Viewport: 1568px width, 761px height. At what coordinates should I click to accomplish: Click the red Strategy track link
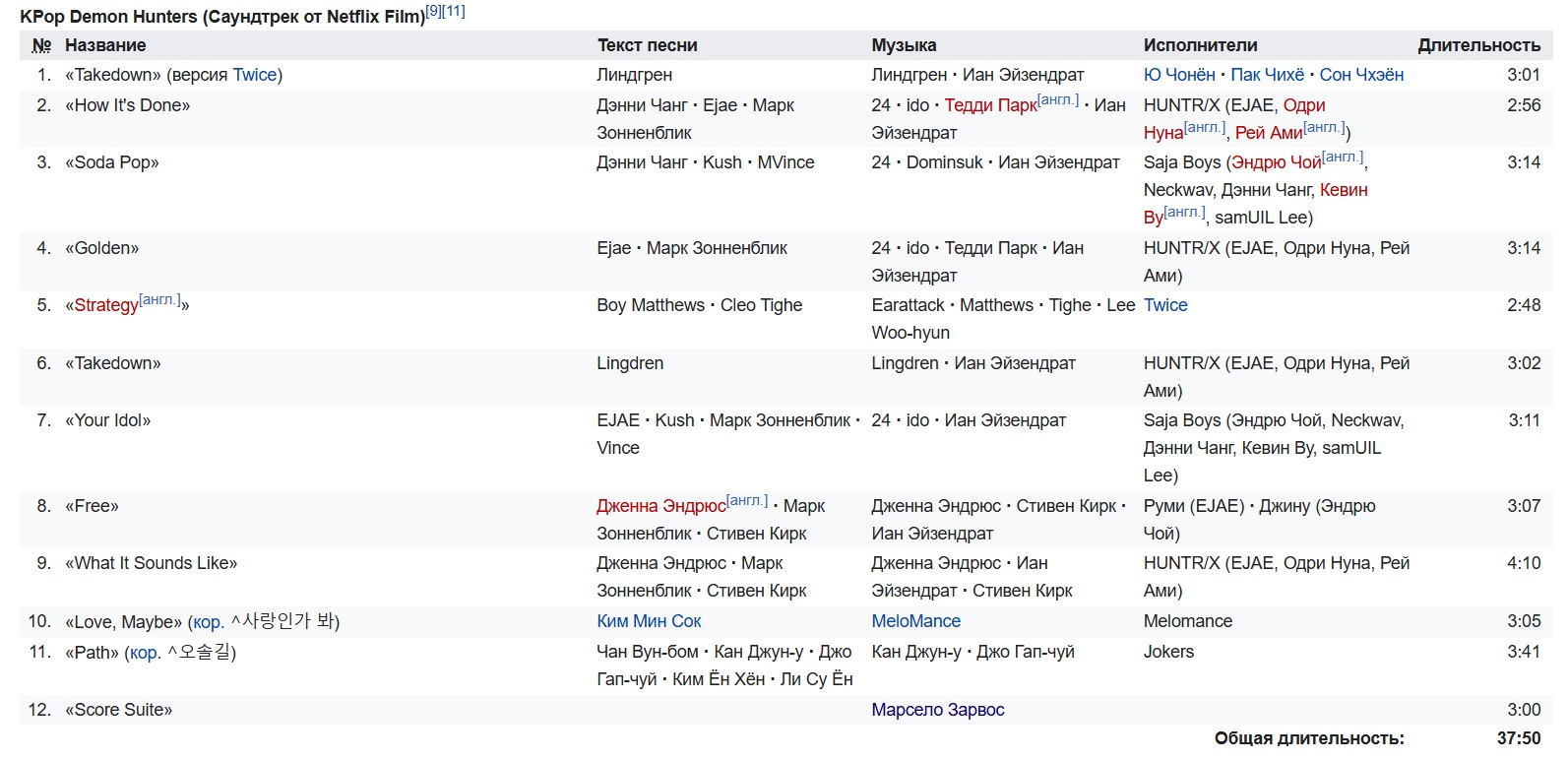[x=106, y=305]
